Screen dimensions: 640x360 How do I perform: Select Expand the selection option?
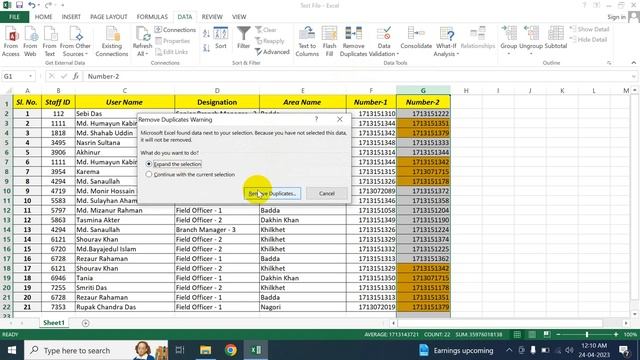(x=174, y=164)
